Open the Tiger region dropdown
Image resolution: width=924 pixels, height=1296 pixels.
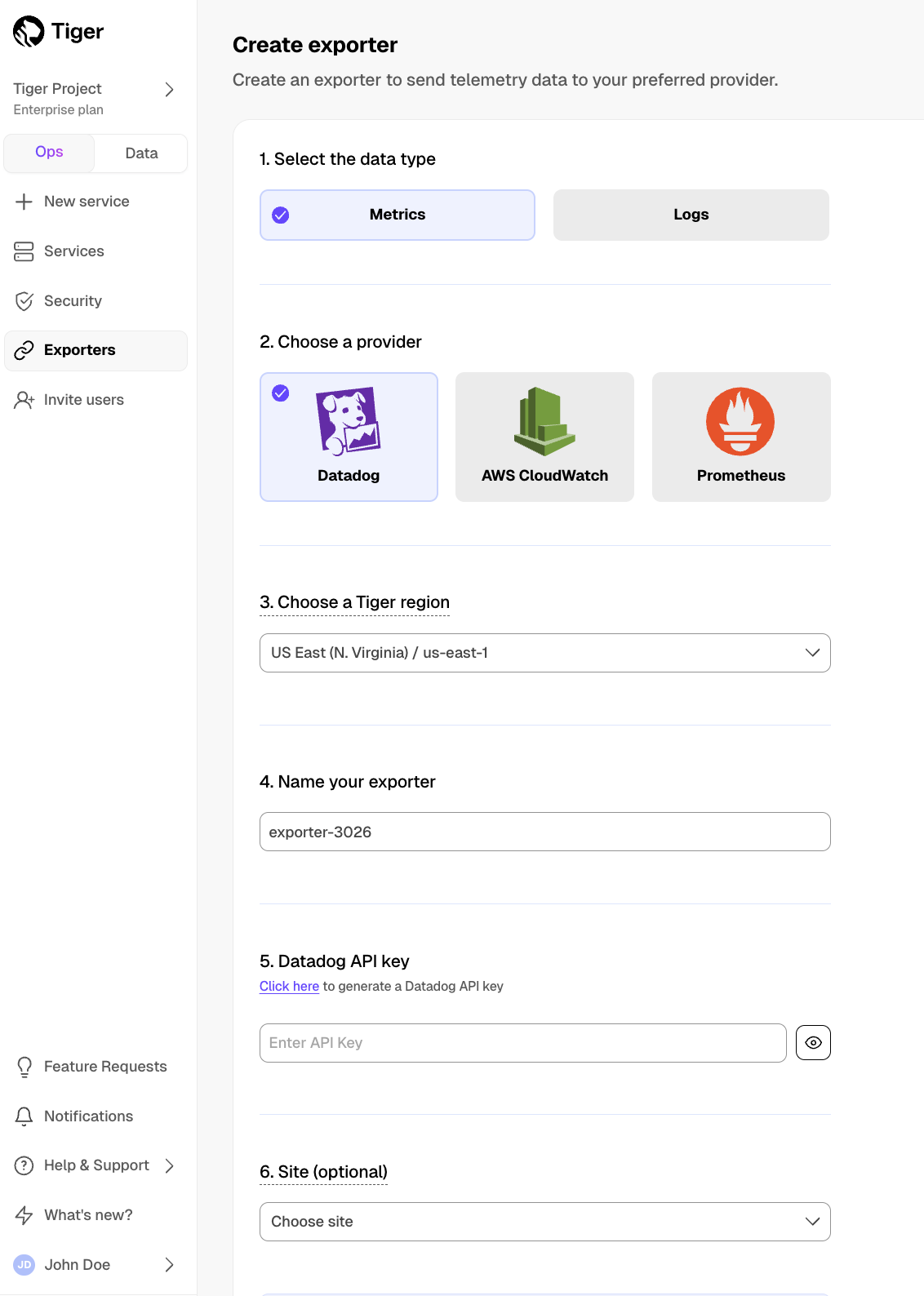coord(545,653)
